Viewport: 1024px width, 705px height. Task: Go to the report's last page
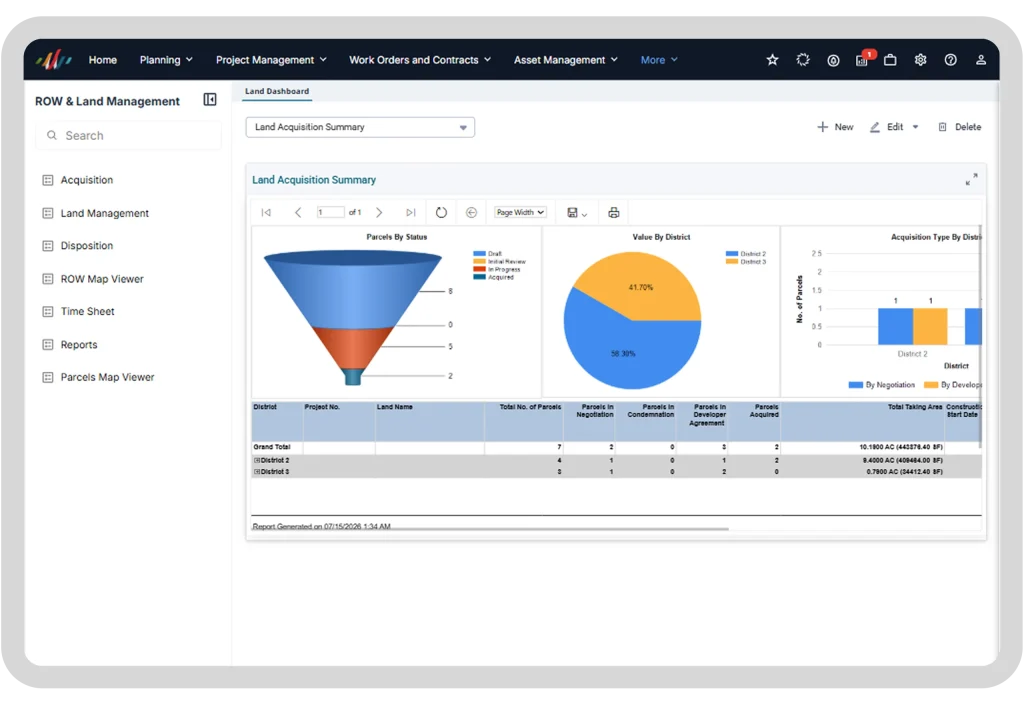click(410, 212)
